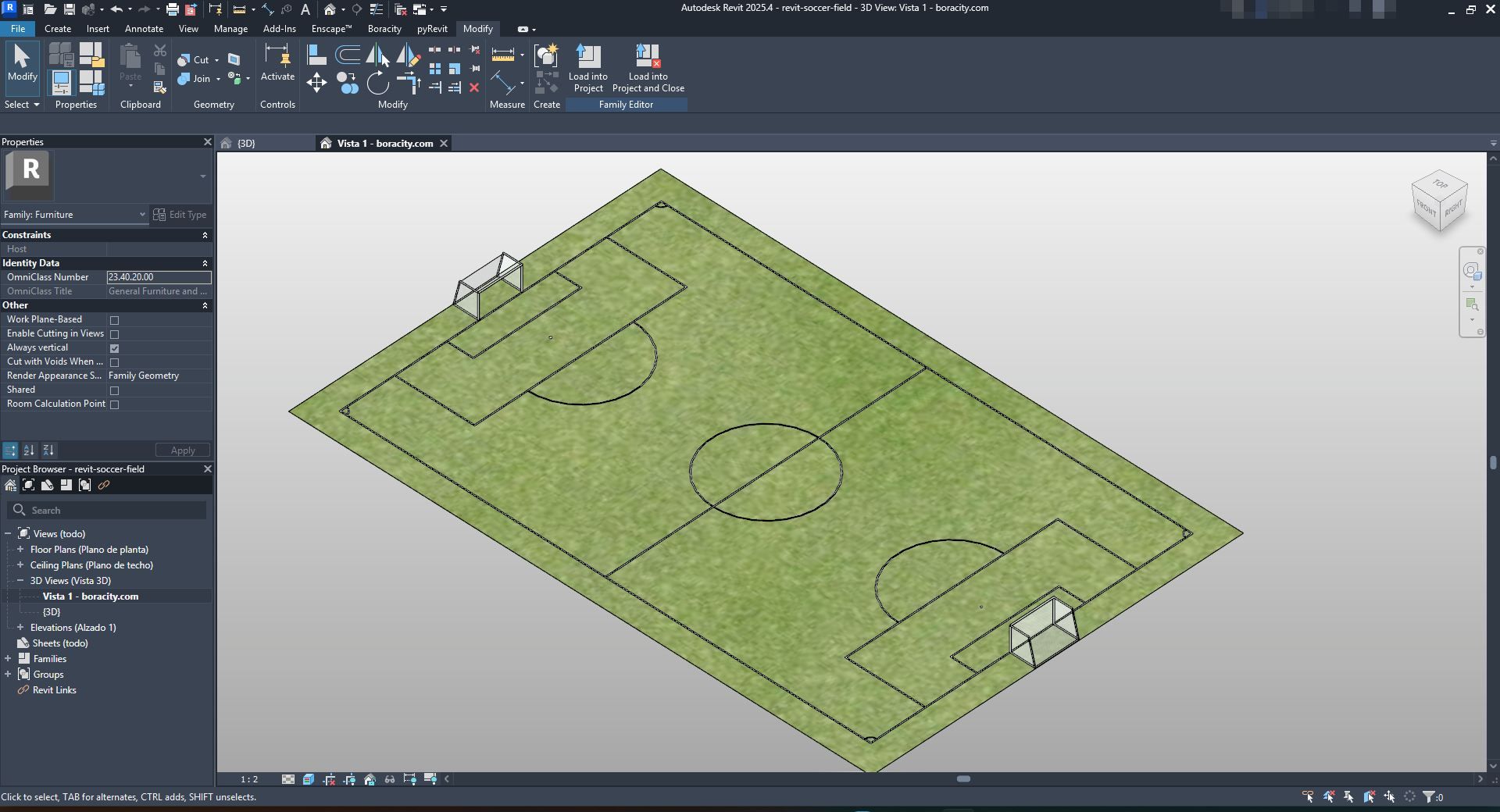This screenshot has height=812, width=1500.
Task: Select the Rotate tool icon
Action: (377, 83)
